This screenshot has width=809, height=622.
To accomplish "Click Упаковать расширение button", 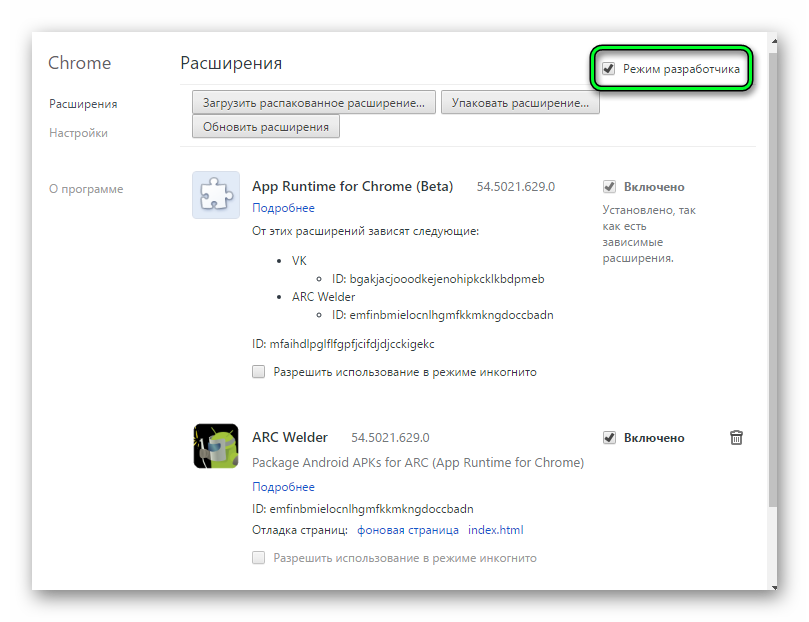I will click(520, 103).
